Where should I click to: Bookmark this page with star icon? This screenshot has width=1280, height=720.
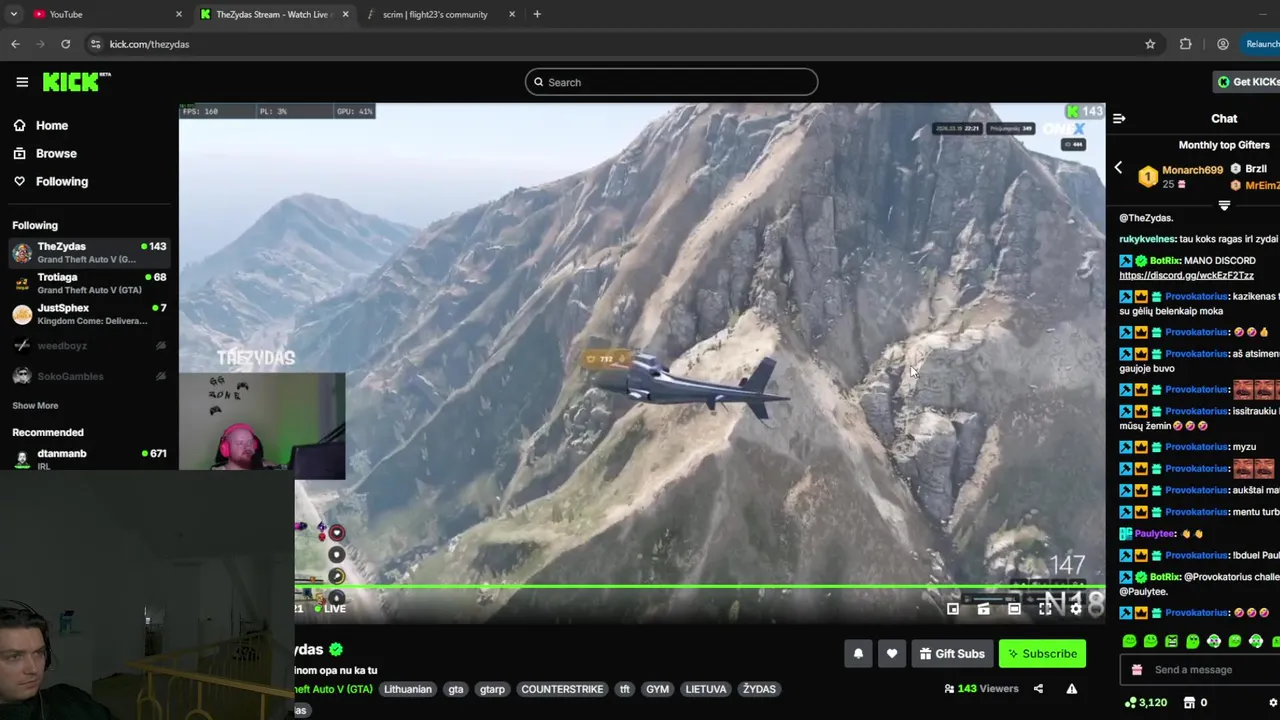[1150, 44]
